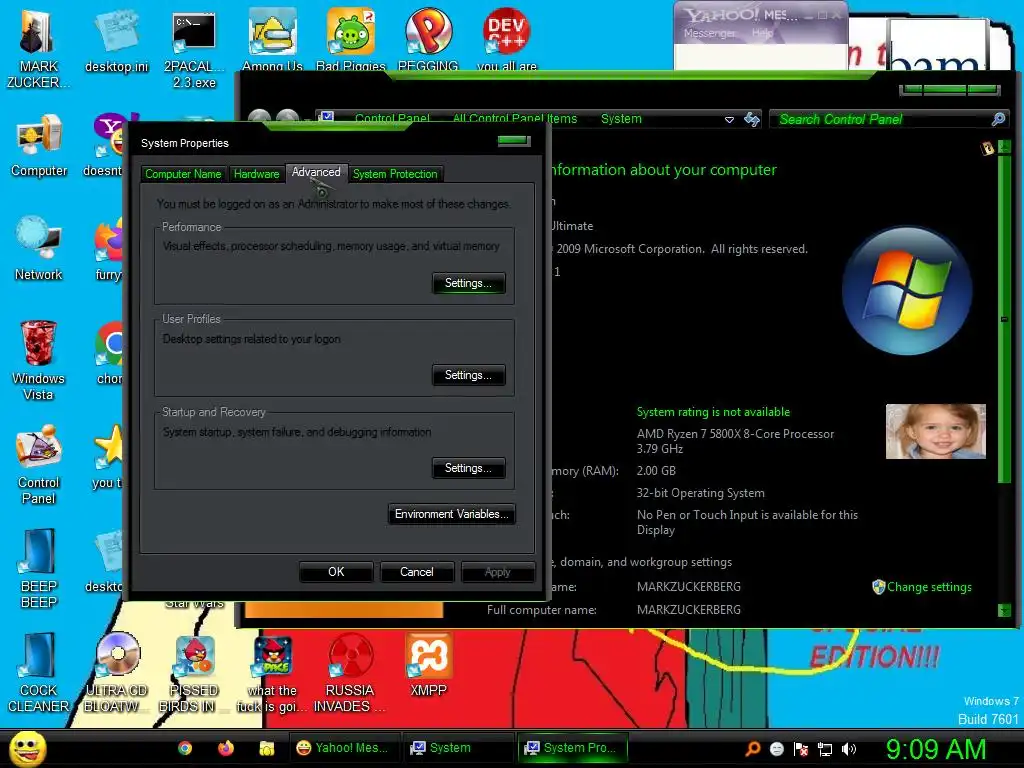
Task: Switch to the Hardware tab
Action: tap(256, 174)
